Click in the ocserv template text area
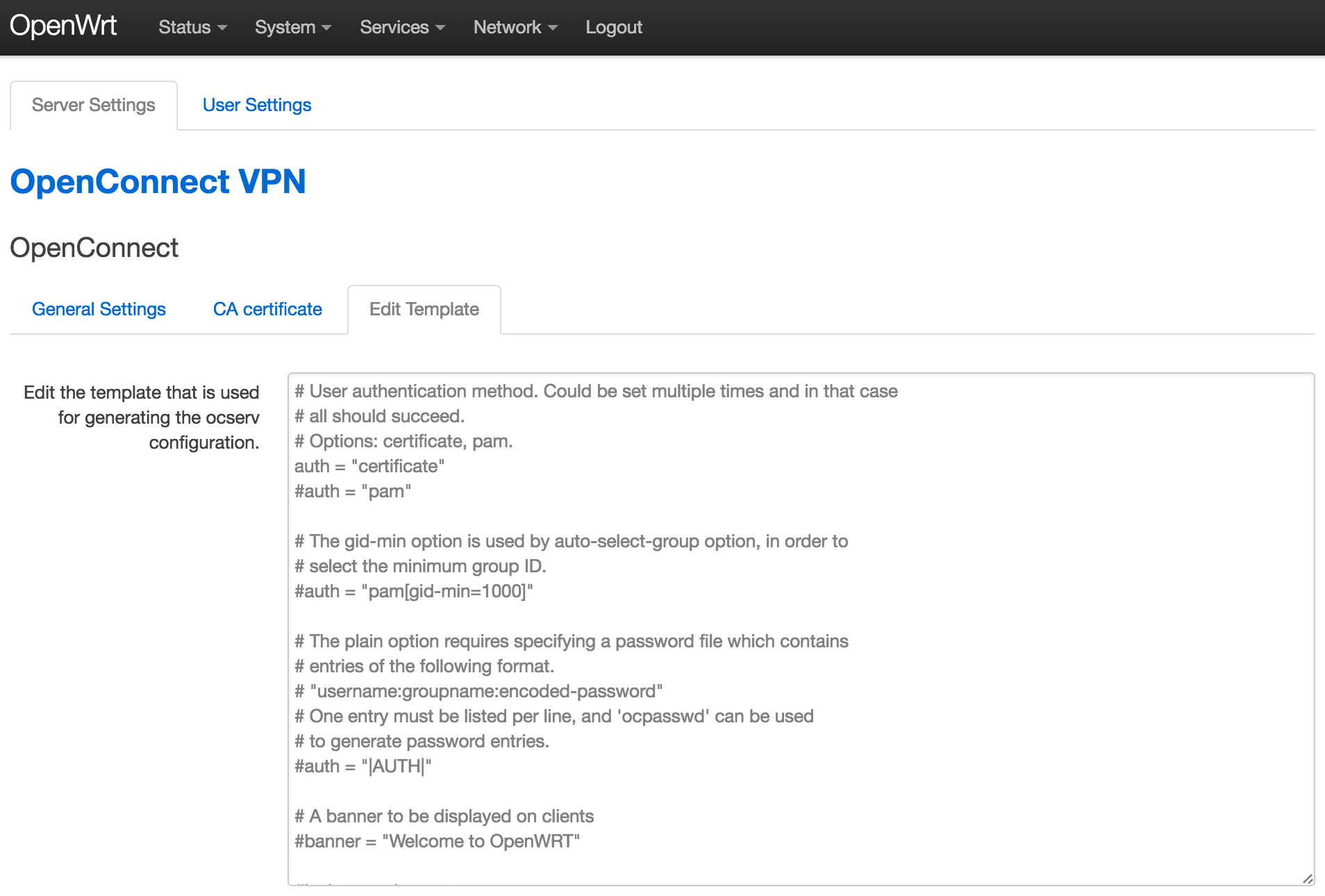This screenshot has height=896, width=1325. pos(801,629)
